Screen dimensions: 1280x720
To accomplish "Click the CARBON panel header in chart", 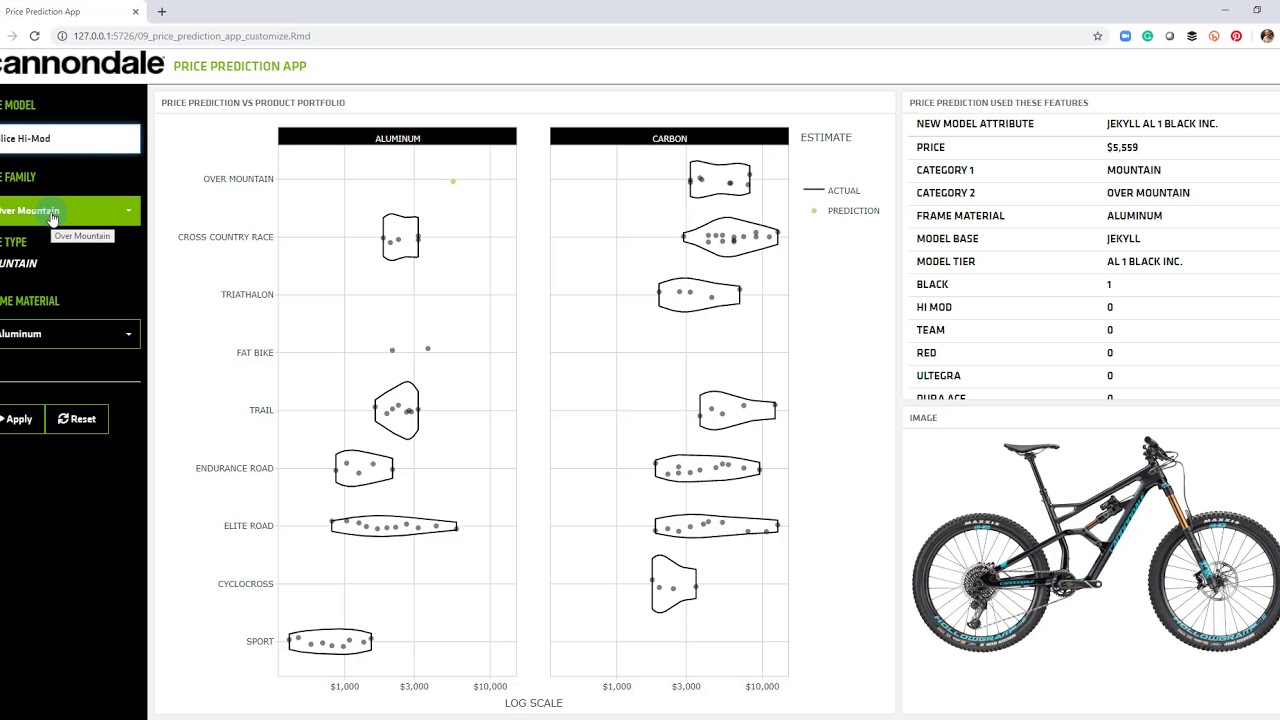I will tap(669, 138).
